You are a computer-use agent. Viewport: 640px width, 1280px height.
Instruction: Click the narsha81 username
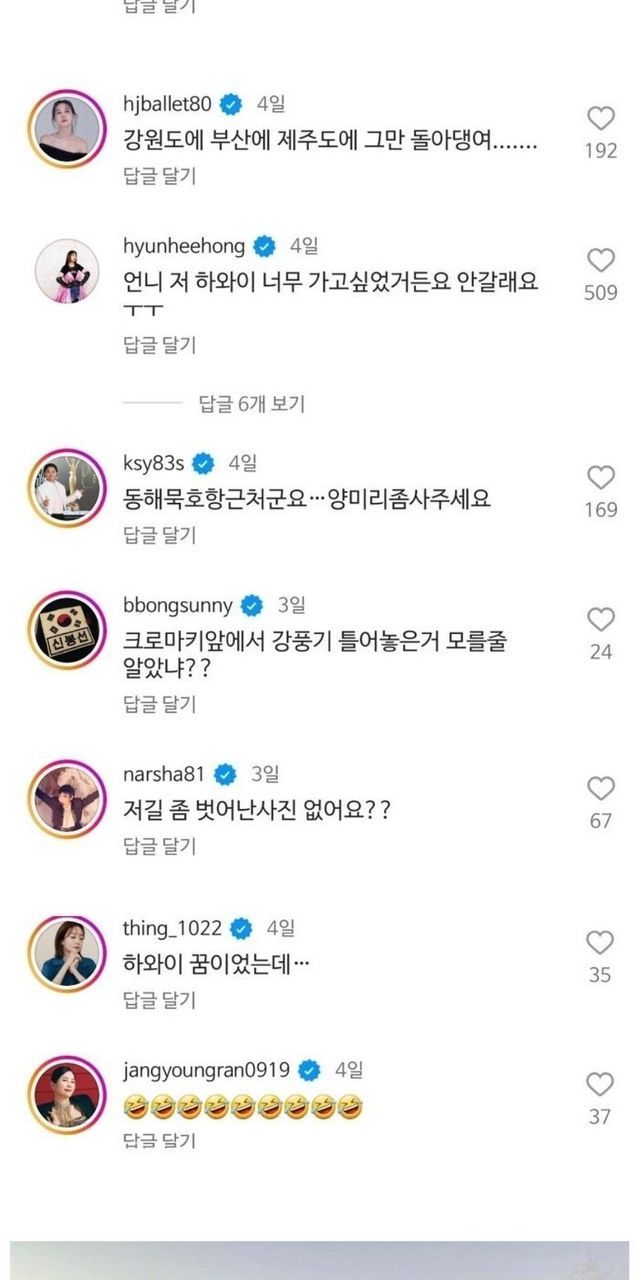coord(165,774)
